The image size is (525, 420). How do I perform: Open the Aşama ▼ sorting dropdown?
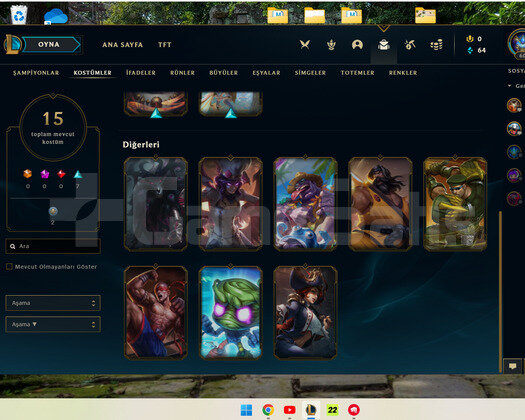(x=53, y=325)
